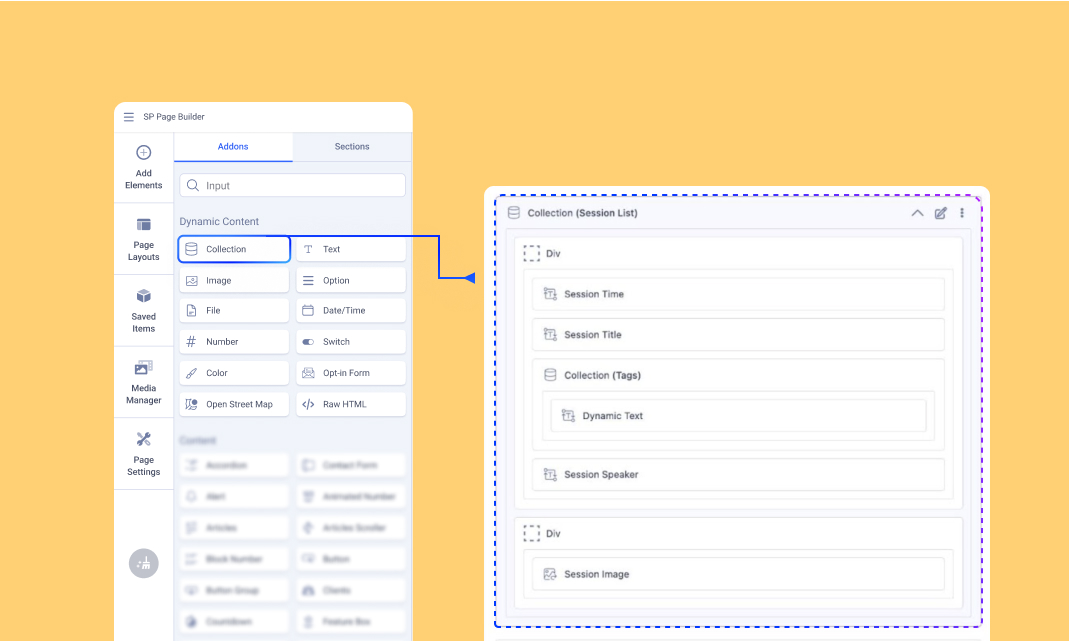The width and height of the screenshot is (1069, 641).
Task: Switch to the Addons tab
Action: [233, 147]
